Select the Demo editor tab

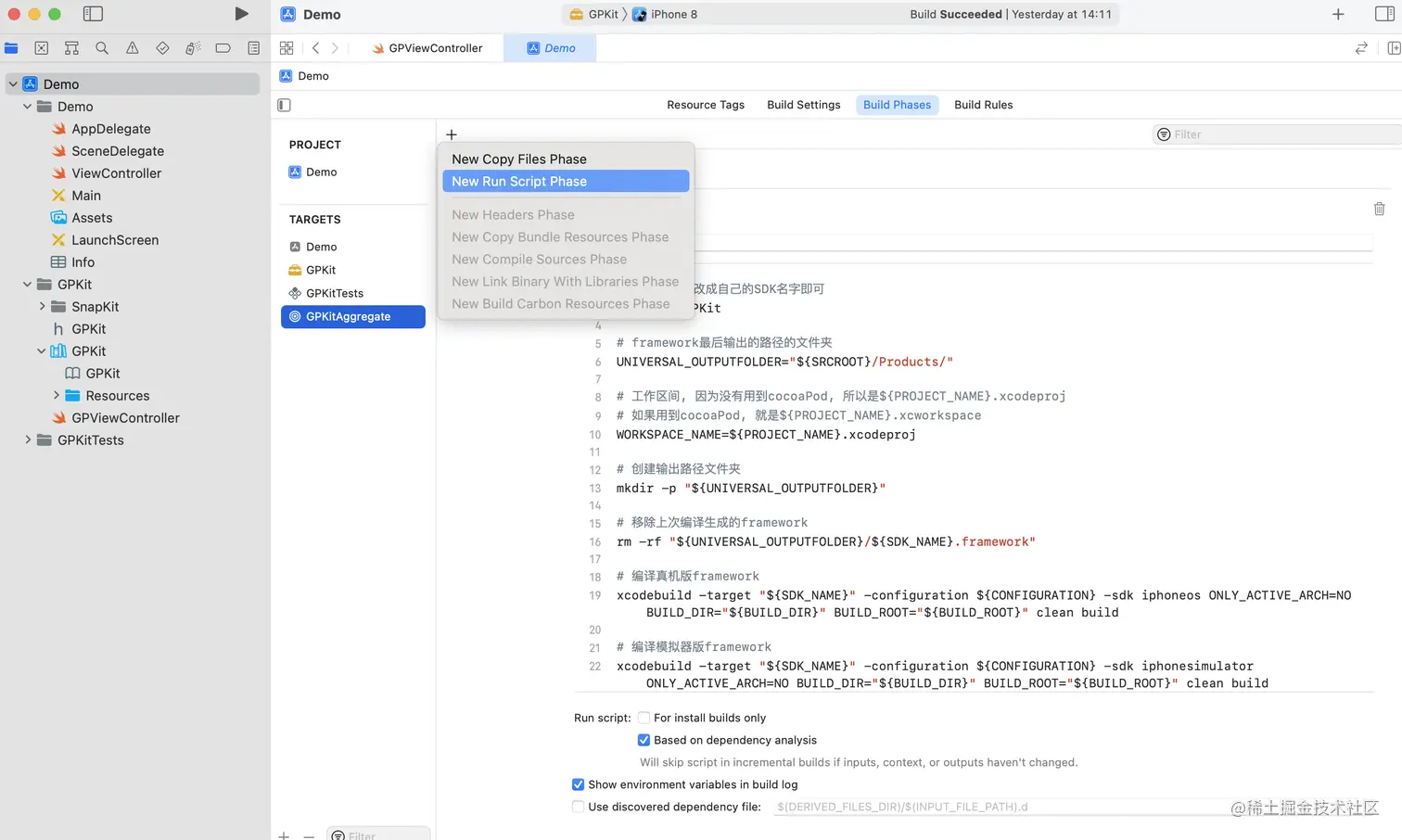point(551,48)
